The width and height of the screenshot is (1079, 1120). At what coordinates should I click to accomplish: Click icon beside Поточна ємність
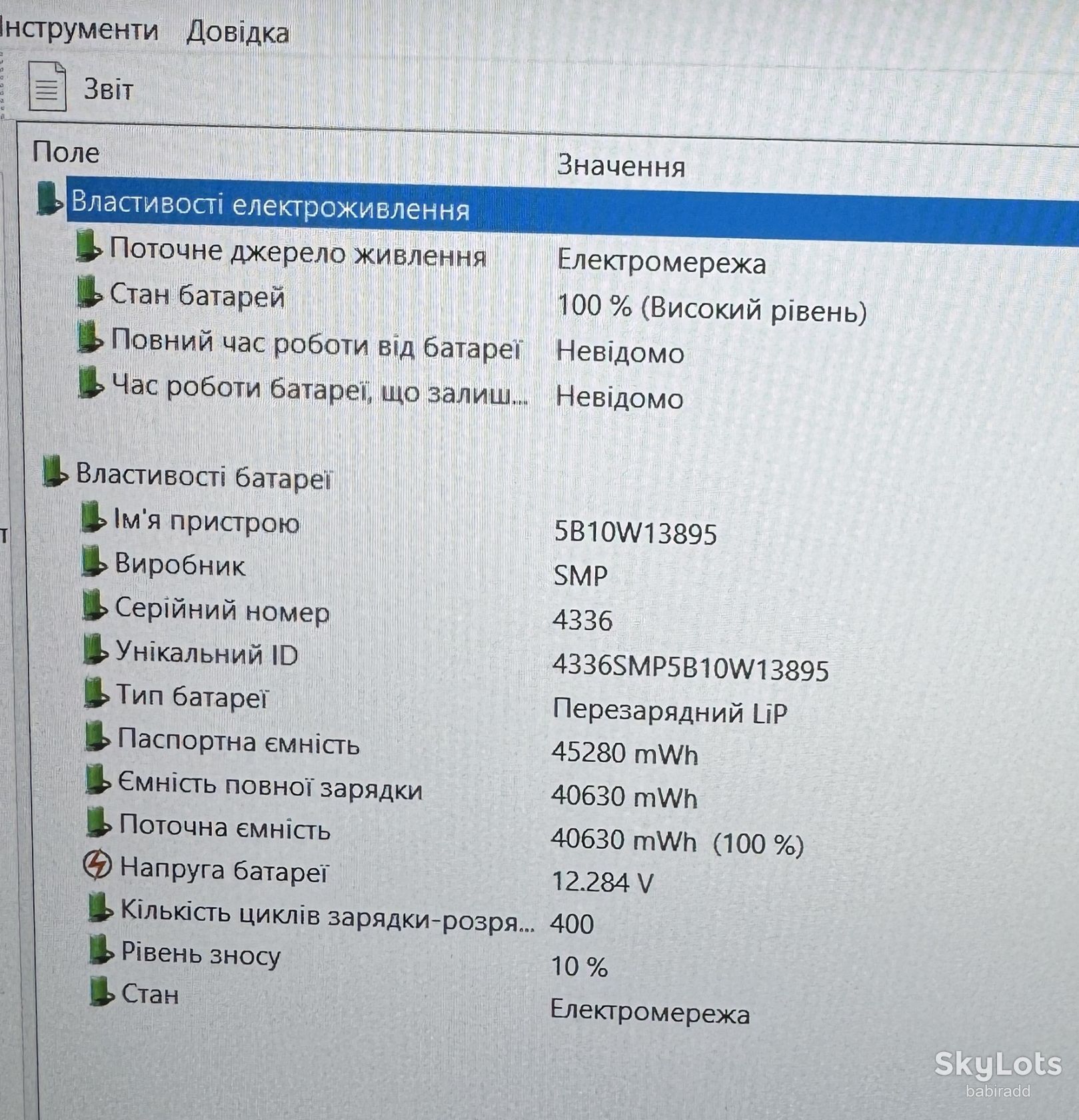pos(99,822)
